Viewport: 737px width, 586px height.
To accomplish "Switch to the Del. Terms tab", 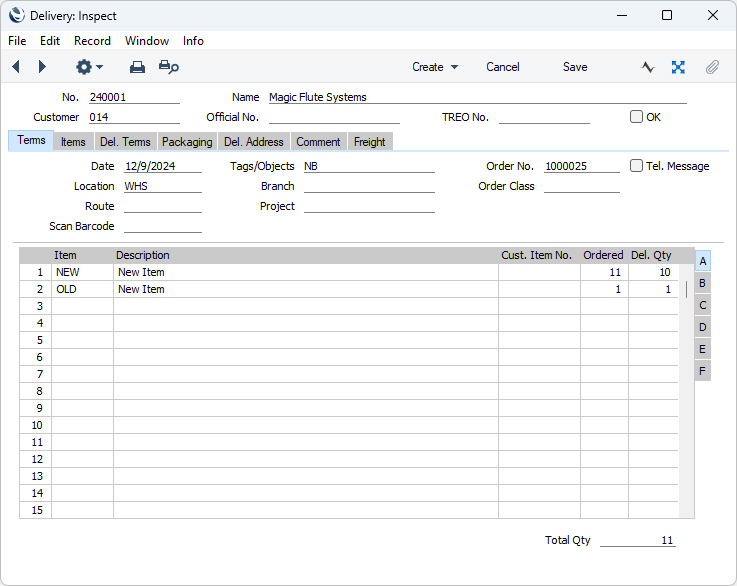I will click(x=125, y=142).
